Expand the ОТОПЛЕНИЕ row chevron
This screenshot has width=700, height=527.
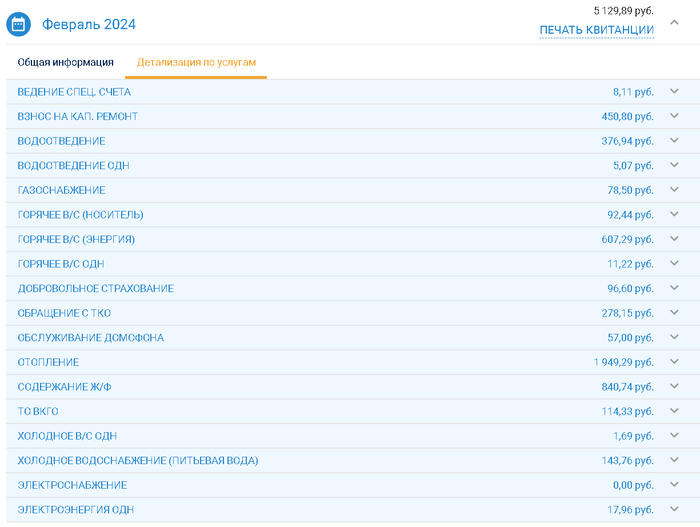click(674, 362)
